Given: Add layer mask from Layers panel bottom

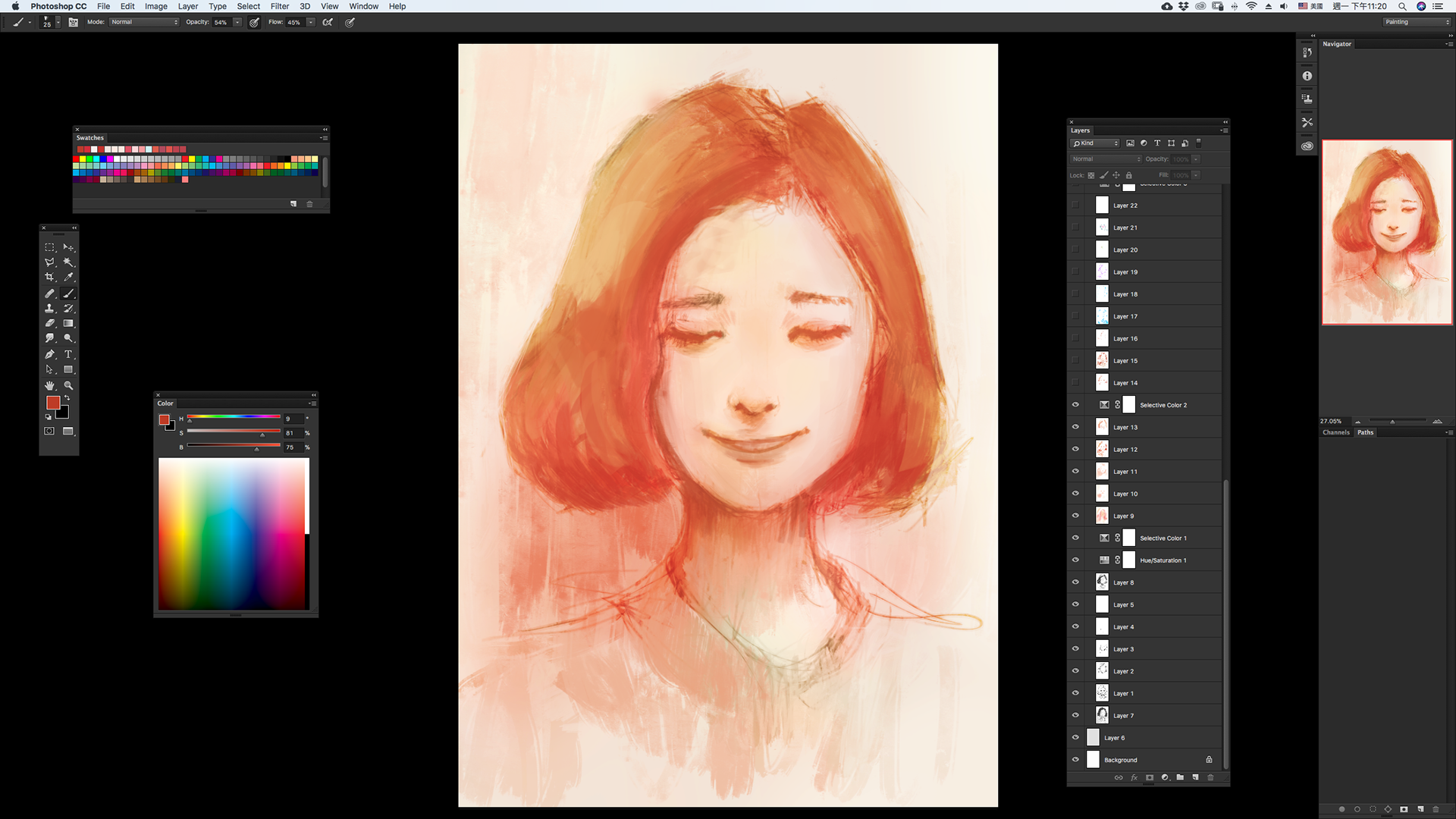Looking at the screenshot, I should pyautogui.click(x=1150, y=777).
